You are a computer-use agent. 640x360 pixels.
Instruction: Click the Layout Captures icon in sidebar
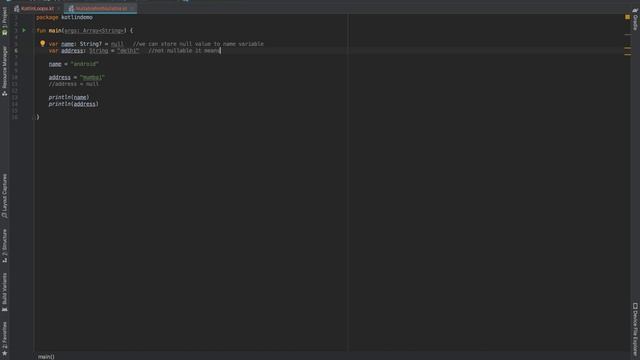click(4, 216)
